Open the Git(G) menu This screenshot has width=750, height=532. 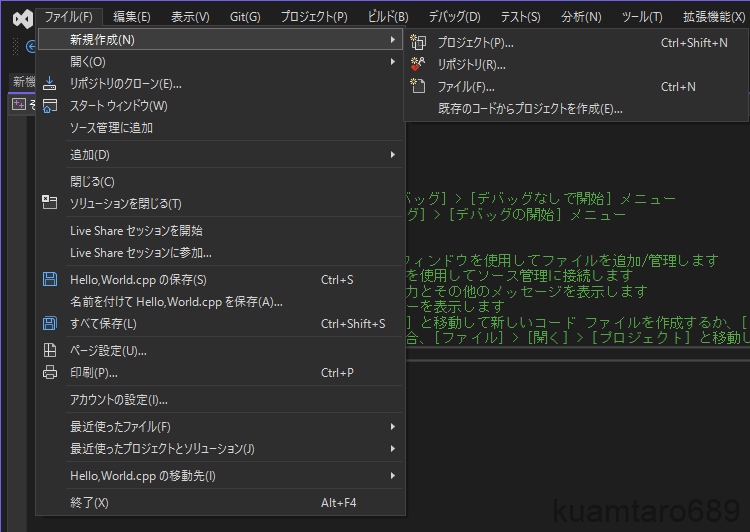click(x=245, y=17)
